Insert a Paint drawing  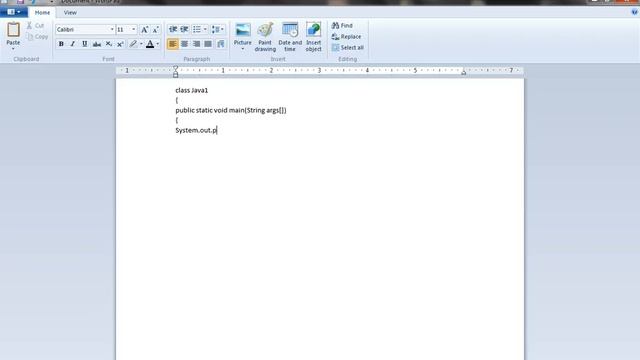pyautogui.click(x=265, y=37)
